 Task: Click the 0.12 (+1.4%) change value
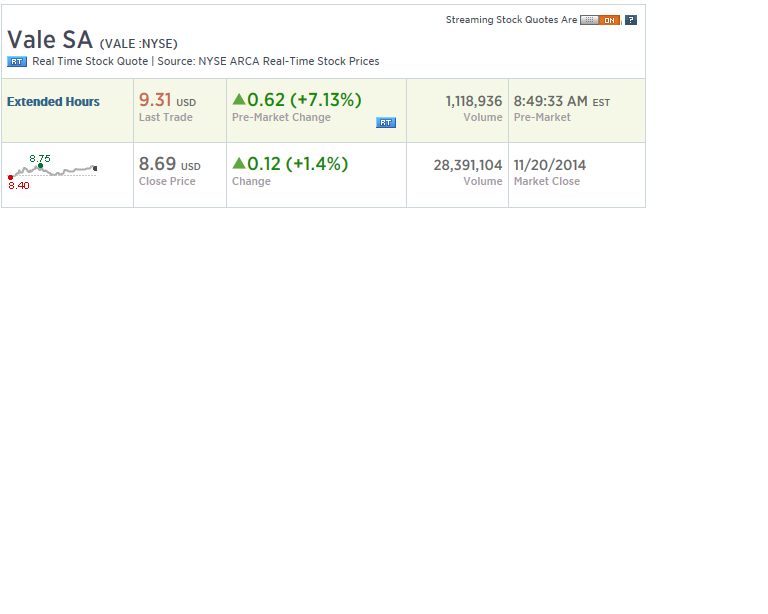coord(298,164)
